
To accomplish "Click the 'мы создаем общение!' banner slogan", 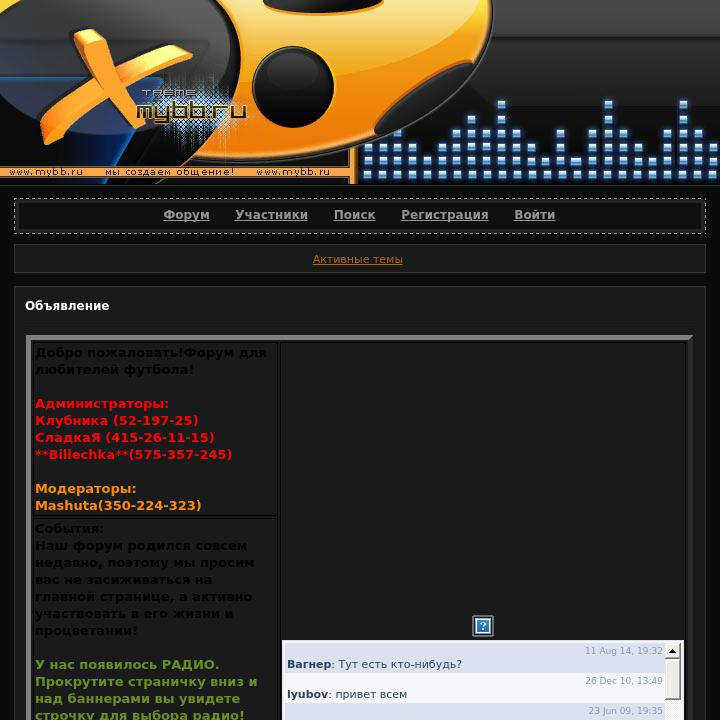I will coord(169,172).
